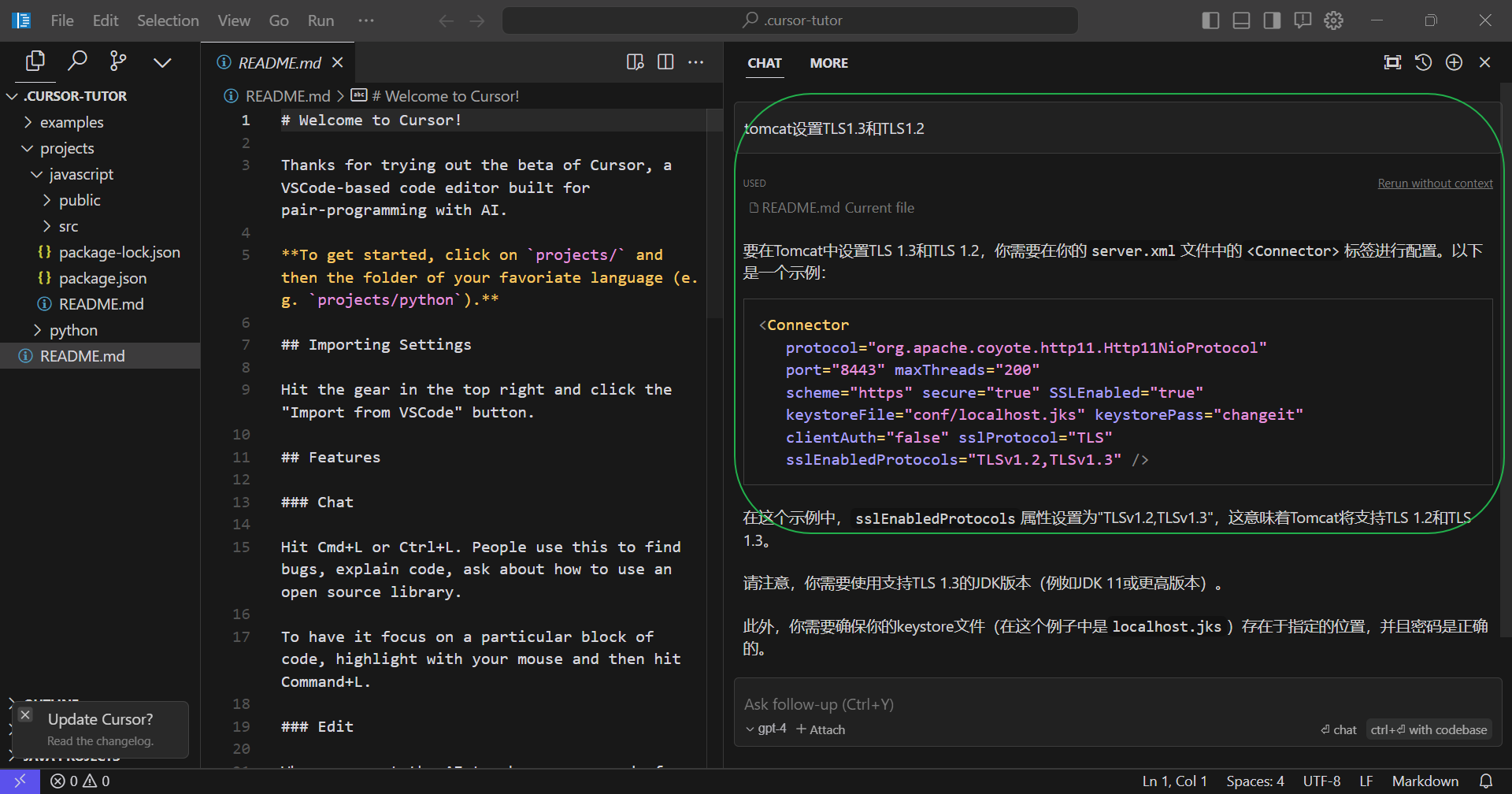Click the Update Cursor? notification
This screenshot has width=1512, height=794.
click(x=101, y=729)
